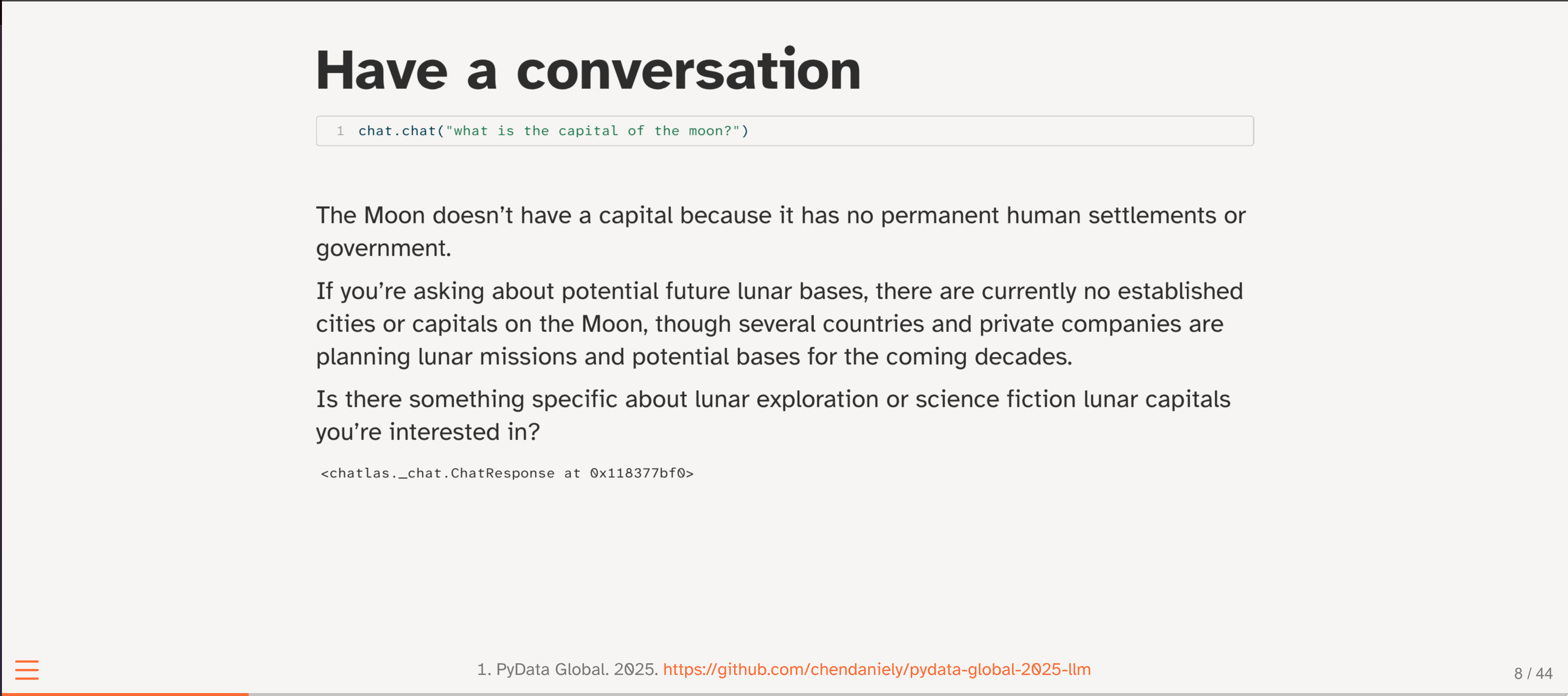Image resolution: width=1568 pixels, height=696 pixels.
Task: Open the pydata-global-2025-llm GitHub link
Action: 876,669
